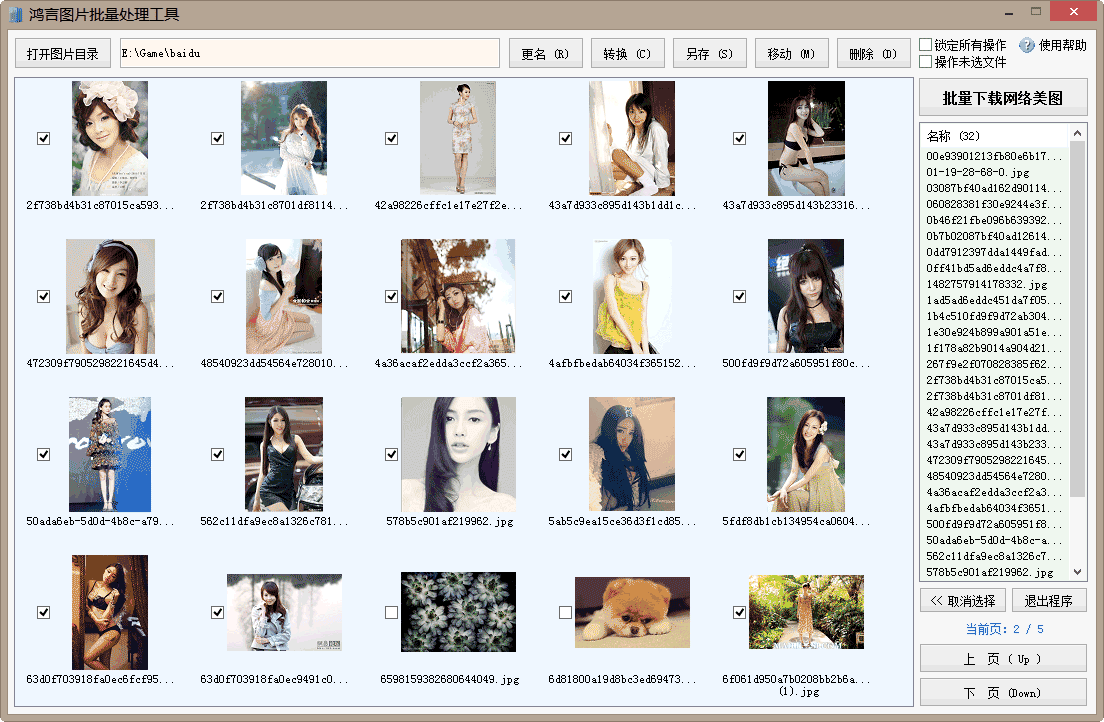Open image directory button 打开图片目录
This screenshot has height=722, width=1104.
pos(63,54)
